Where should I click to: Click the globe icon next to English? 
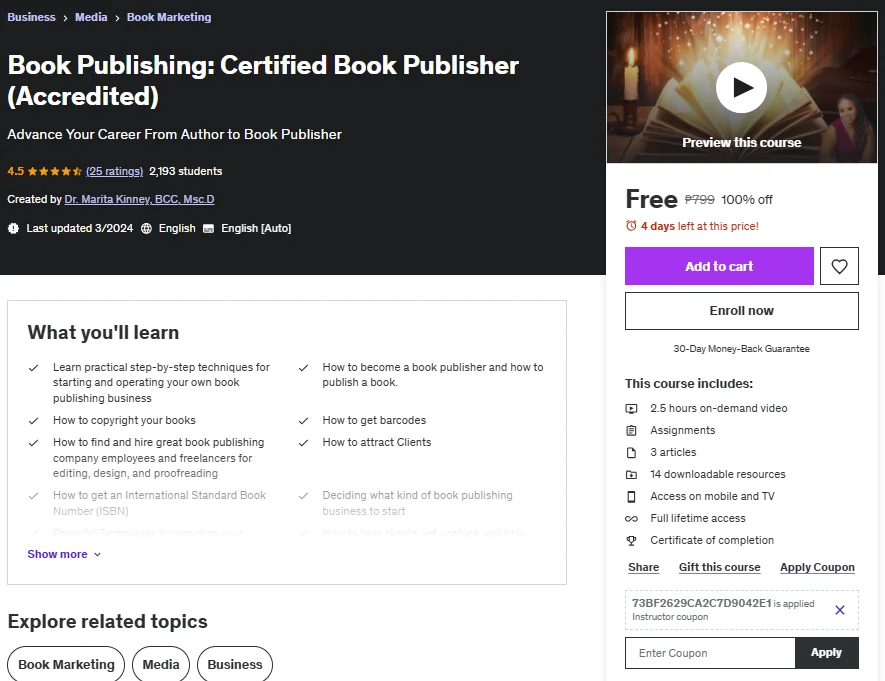tap(146, 228)
